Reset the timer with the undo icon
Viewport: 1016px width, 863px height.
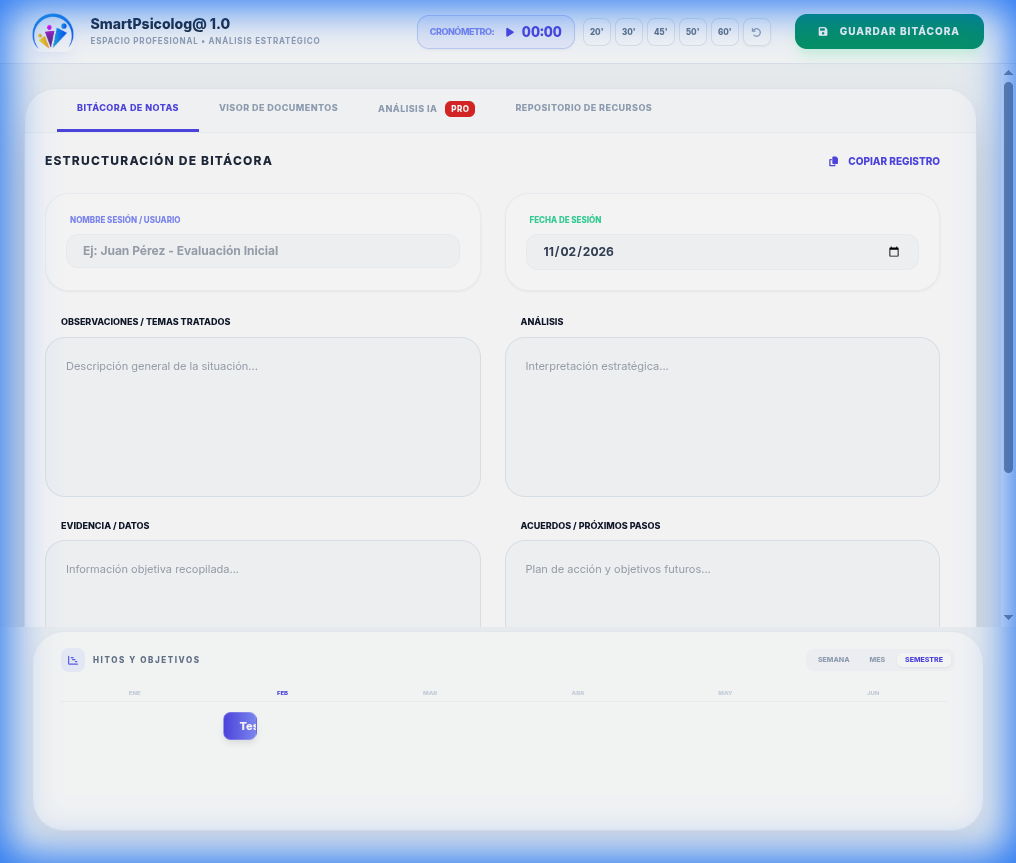(x=756, y=32)
